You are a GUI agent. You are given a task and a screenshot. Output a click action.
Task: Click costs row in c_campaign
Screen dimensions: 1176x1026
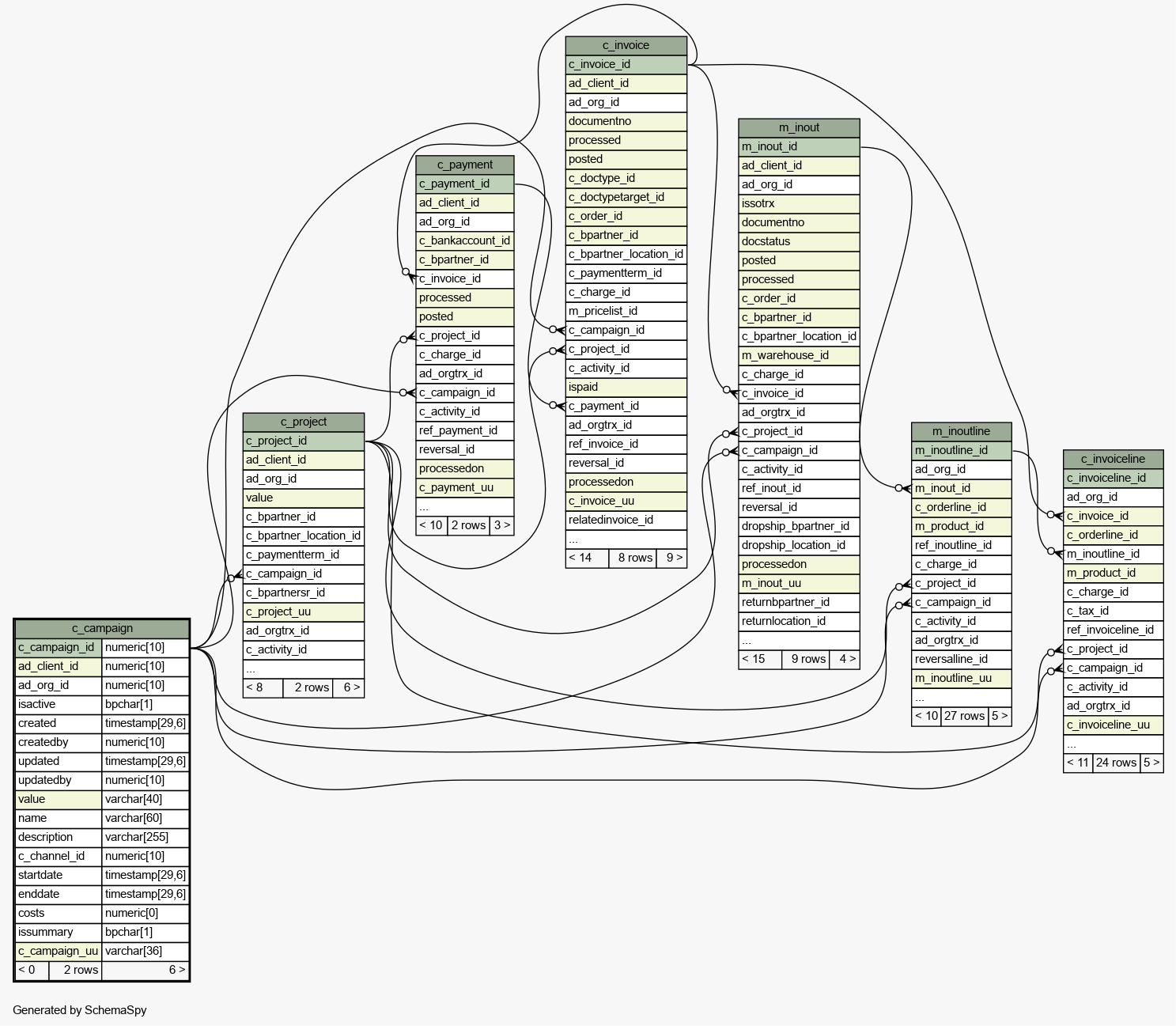[x=102, y=913]
